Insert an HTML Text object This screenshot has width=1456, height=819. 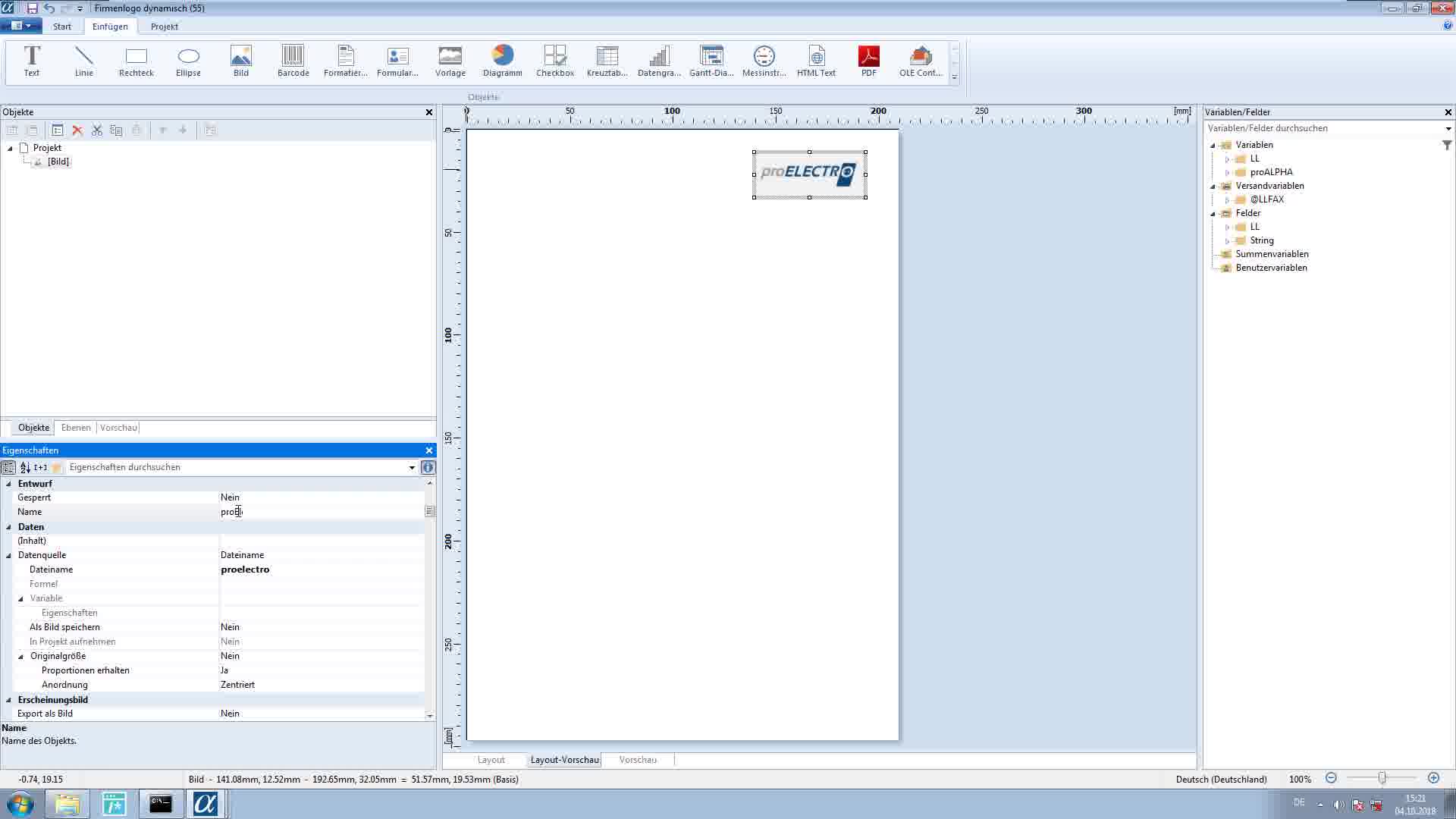[817, 61]
